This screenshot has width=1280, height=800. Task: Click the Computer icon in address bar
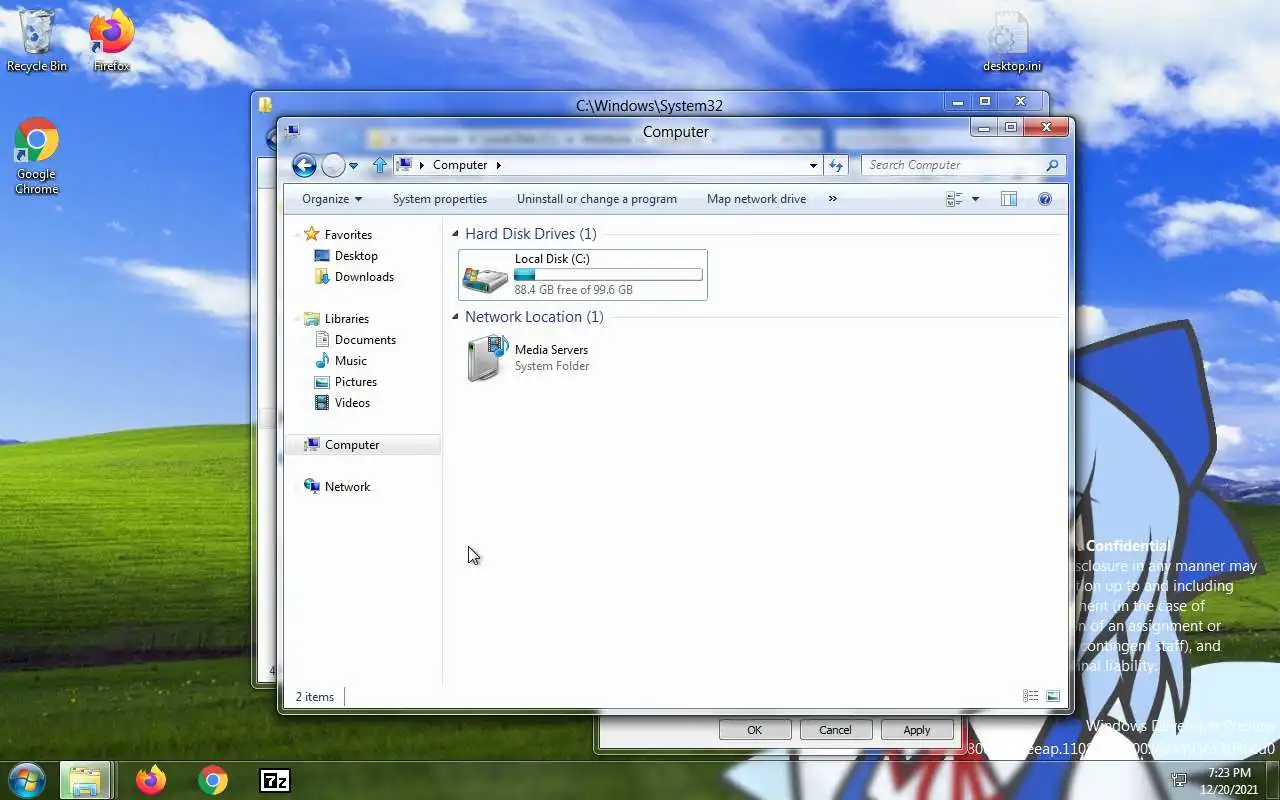tap(404, 165)
